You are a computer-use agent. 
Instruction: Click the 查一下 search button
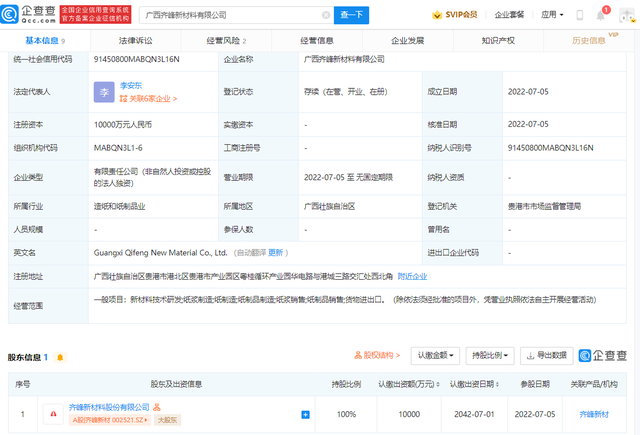coord(351,15)
